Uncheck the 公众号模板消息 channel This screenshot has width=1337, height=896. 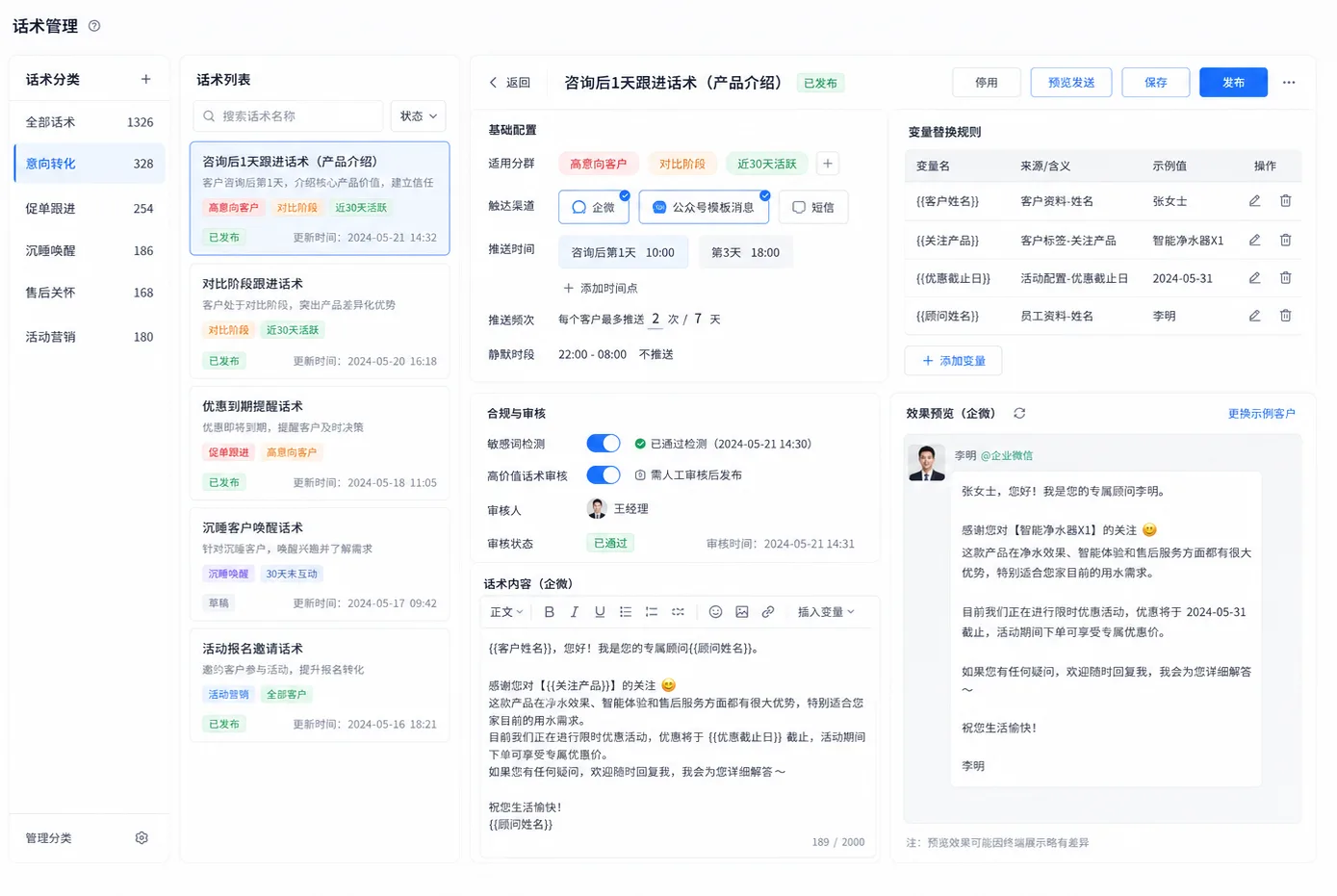(x=704, y=207)
